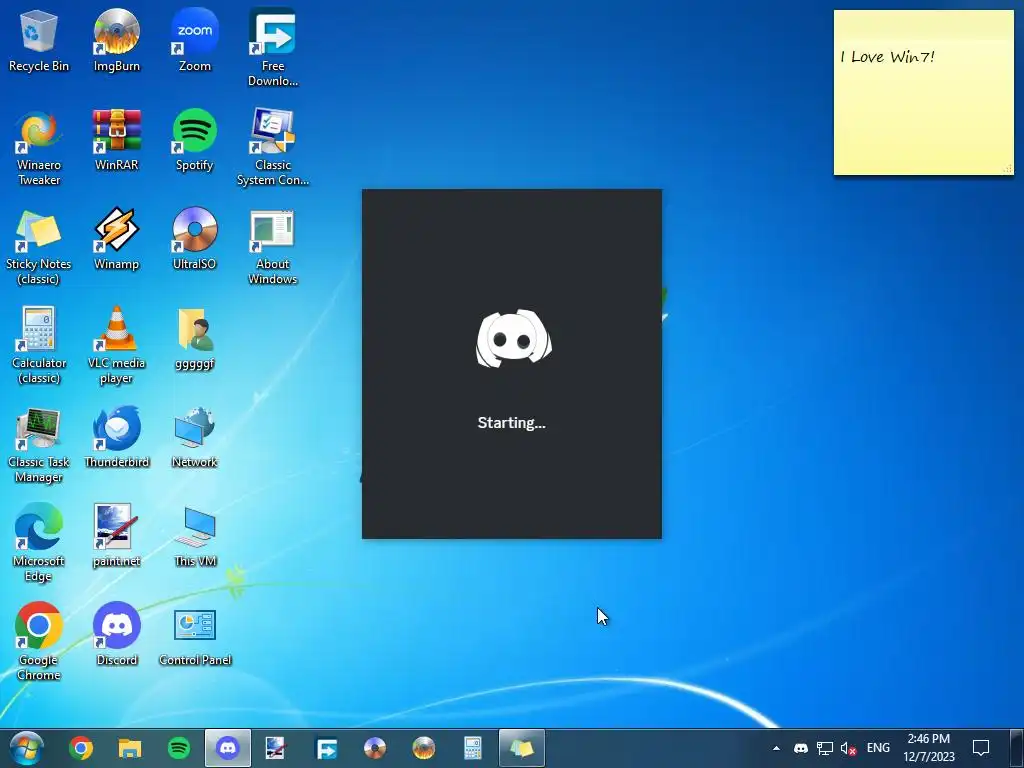Select the paint.net desktop shortcut
Image resolution: width=1024 pixels, height=768 pixels.
116,536
